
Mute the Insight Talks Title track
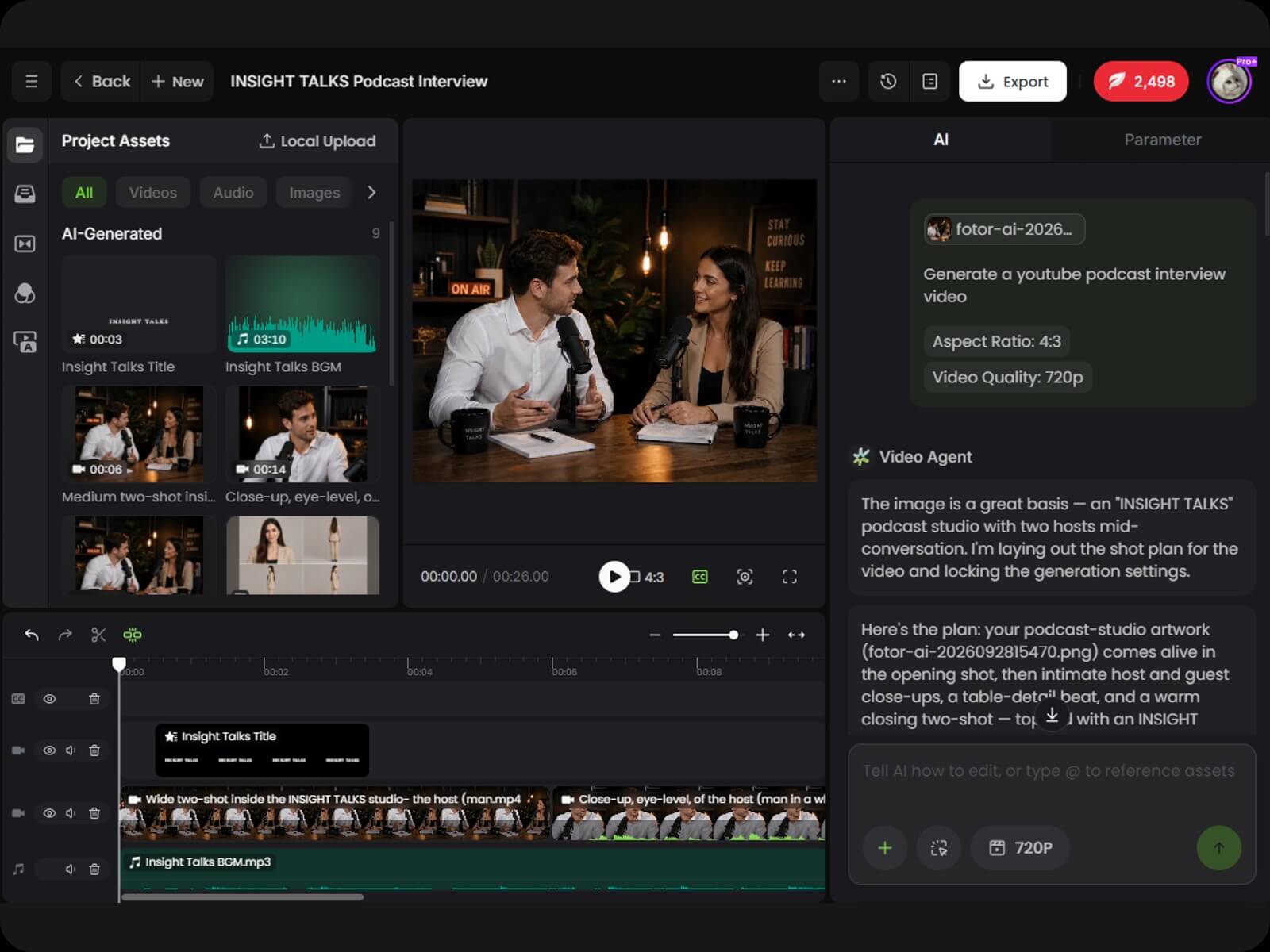tap(71, 750)
